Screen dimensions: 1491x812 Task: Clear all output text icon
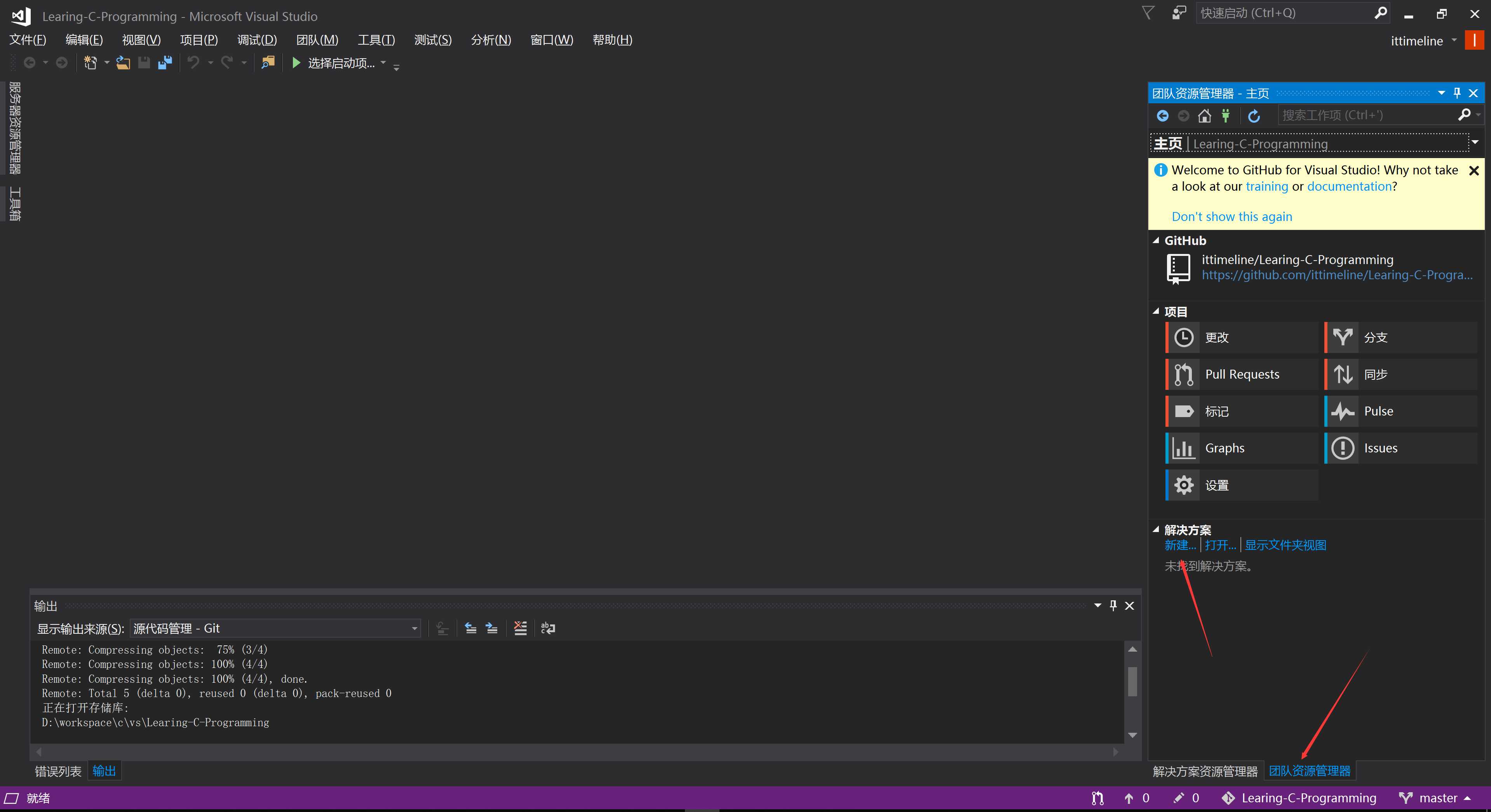520,628
